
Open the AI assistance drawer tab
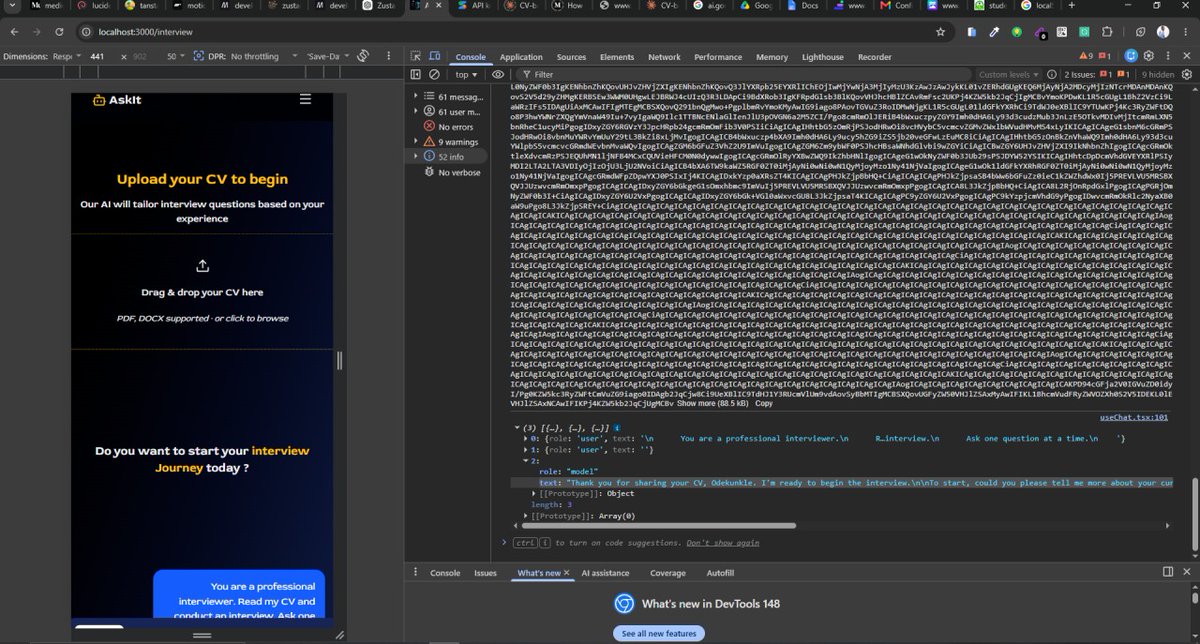[x=605, y=573]
